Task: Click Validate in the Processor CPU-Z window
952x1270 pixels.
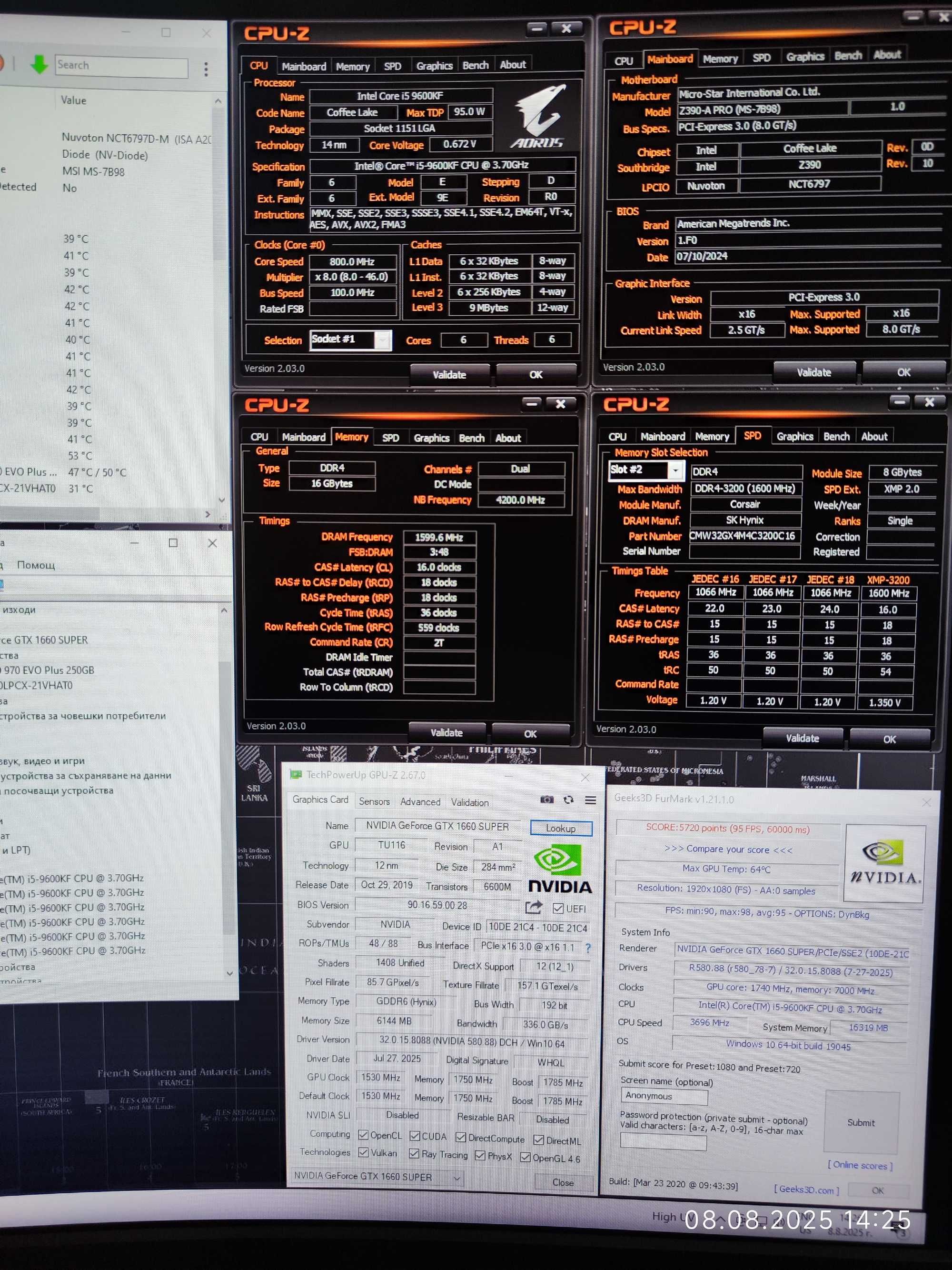Action: (x=449, y=374)
